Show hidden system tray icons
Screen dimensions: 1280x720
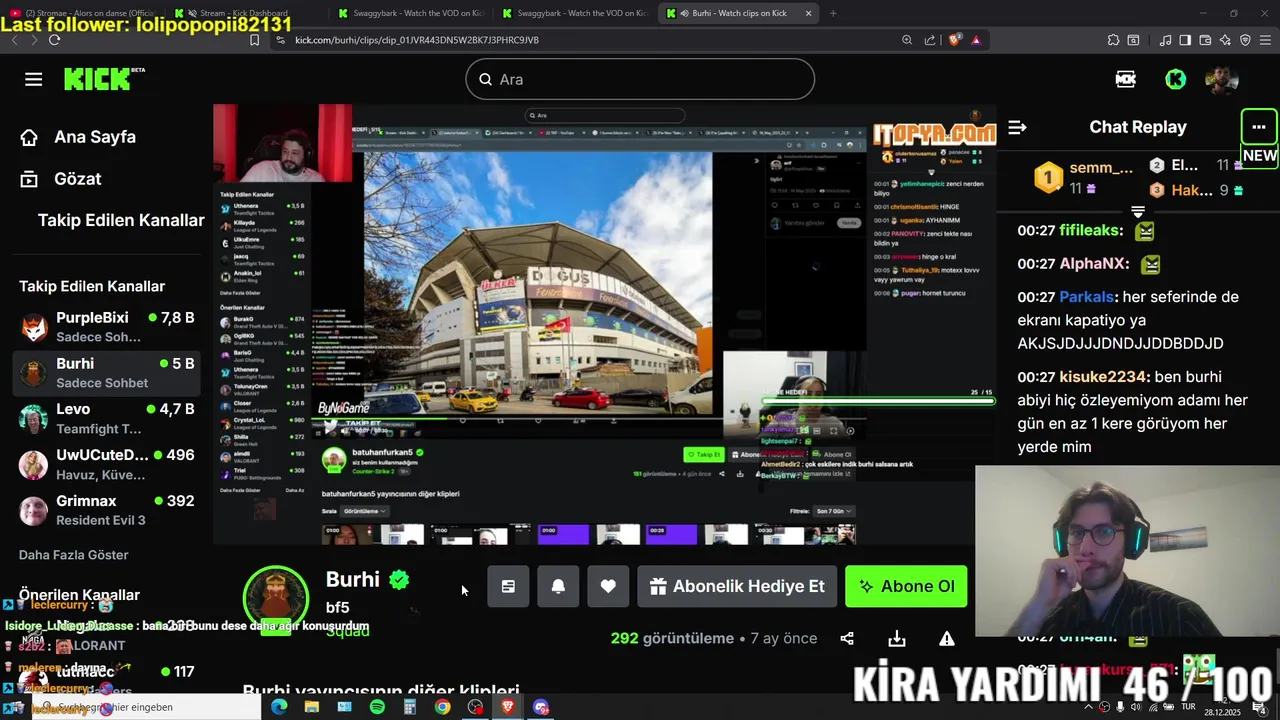1089,707
